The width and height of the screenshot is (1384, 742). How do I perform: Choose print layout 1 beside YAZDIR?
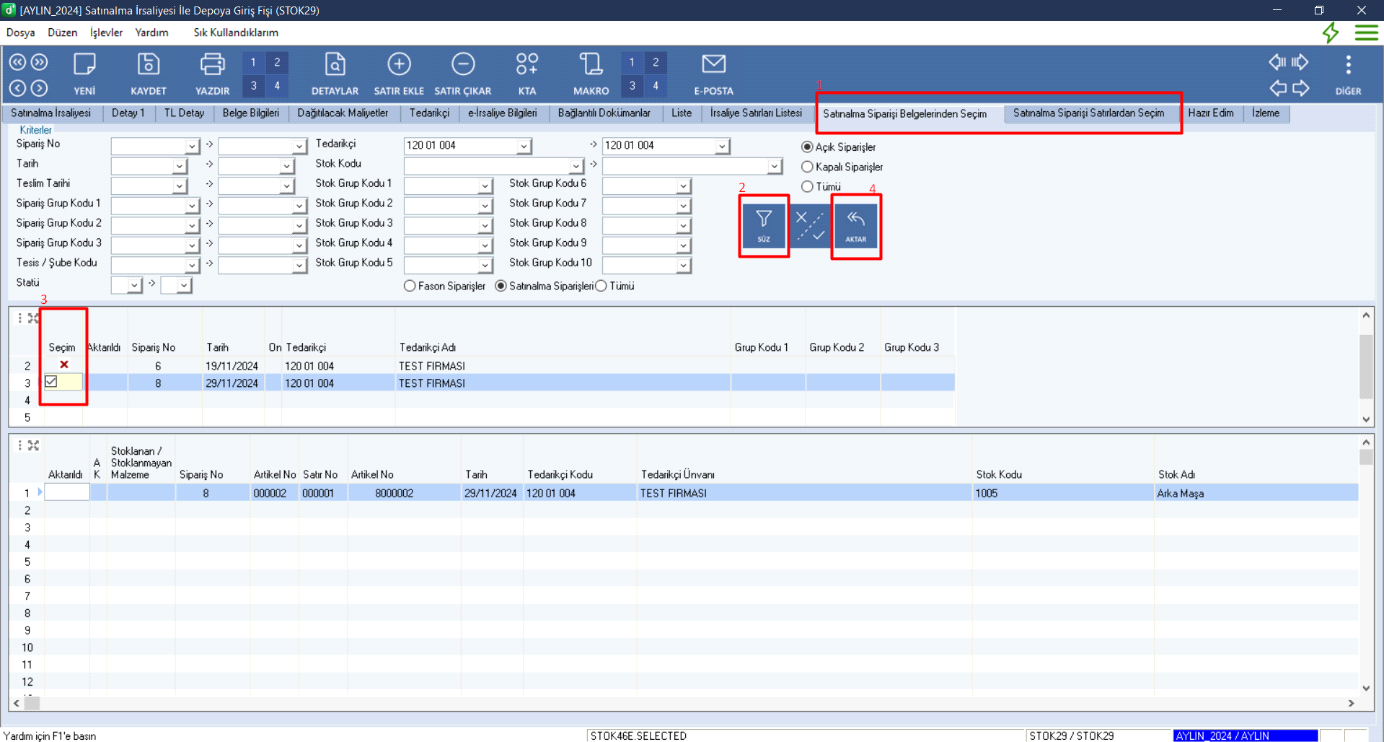(x=254, y=63)
